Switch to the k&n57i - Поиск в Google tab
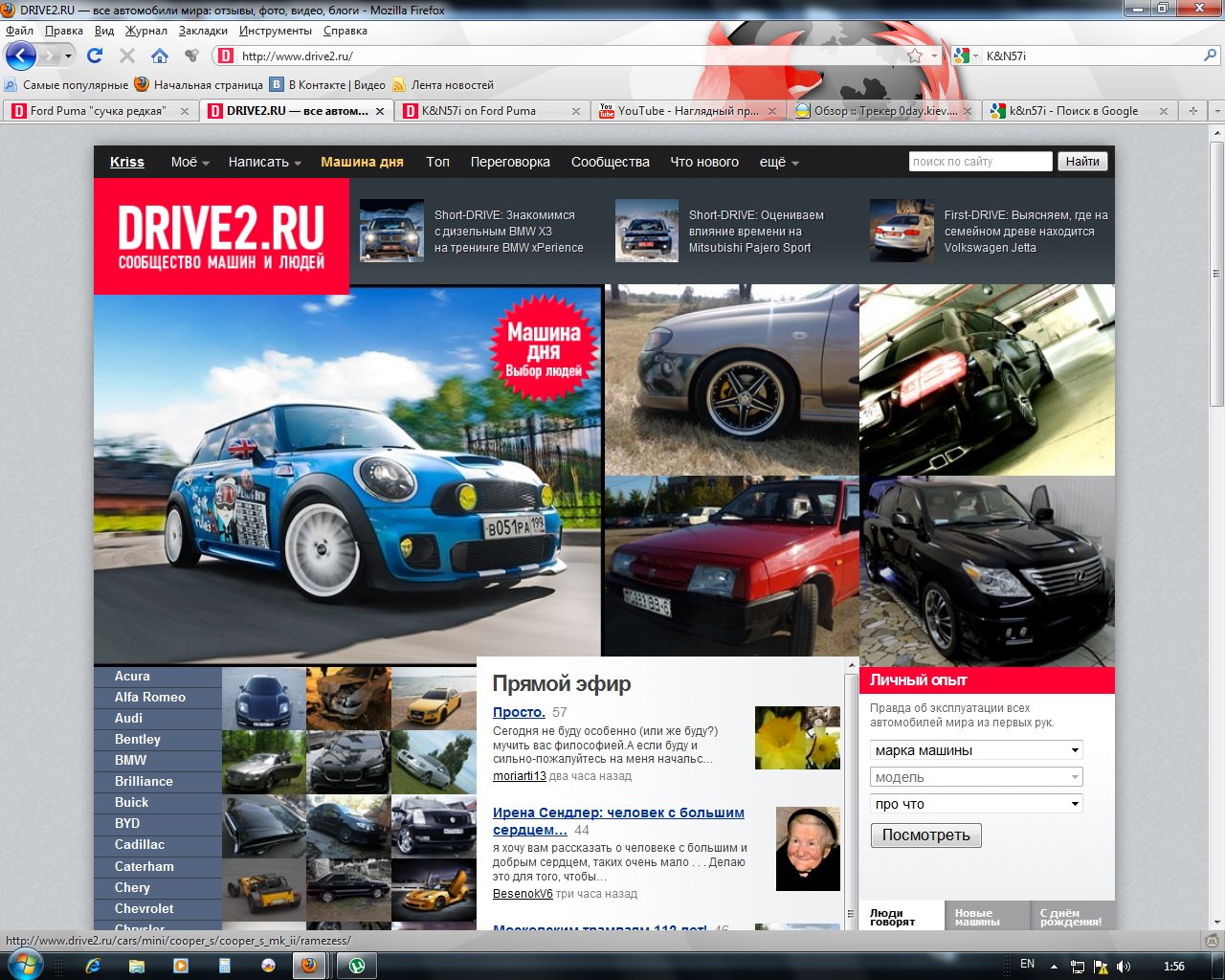The image size is (1225, 980). [1080, 111]
